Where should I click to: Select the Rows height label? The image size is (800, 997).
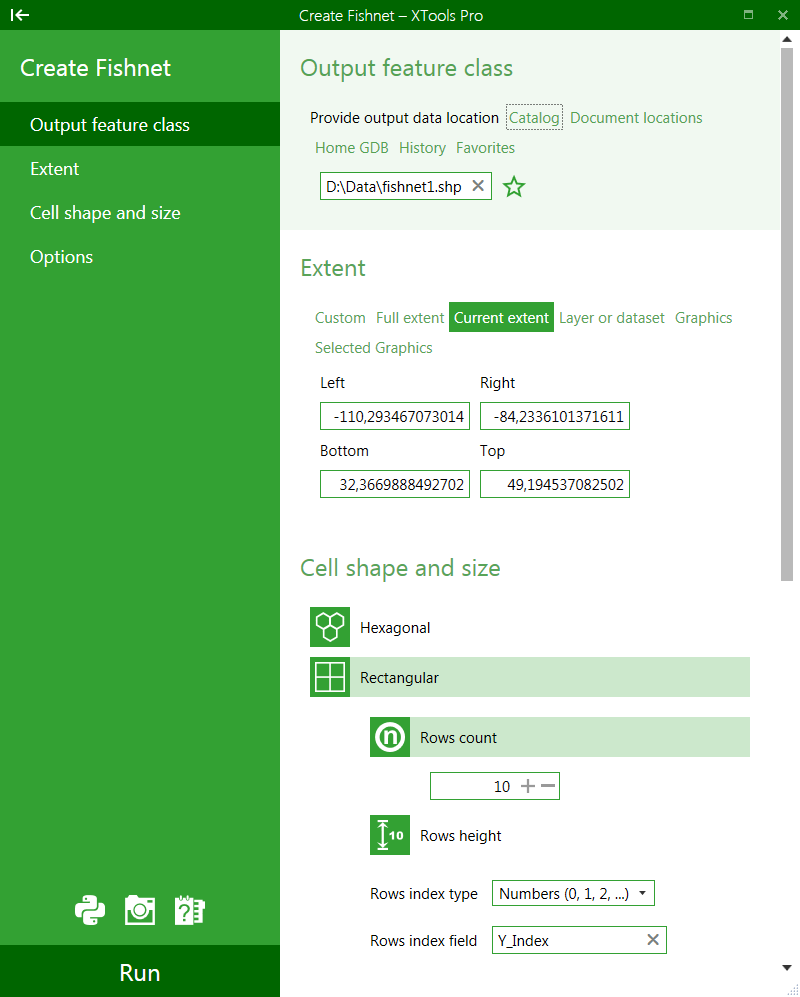coord(460,835)
